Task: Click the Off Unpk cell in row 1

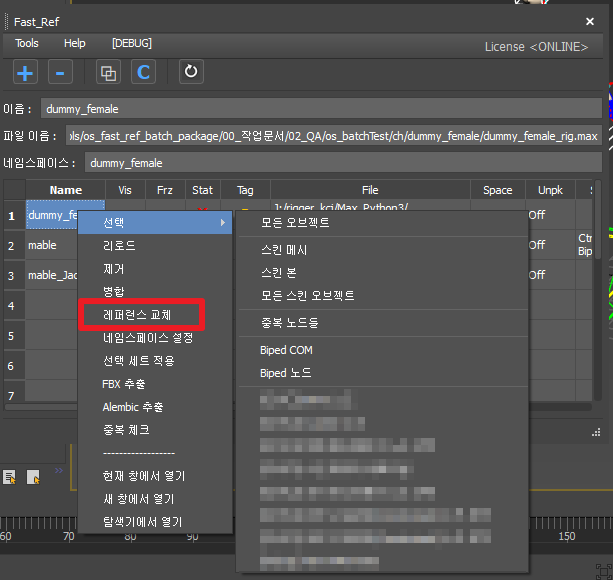Action: [x=551, y=215]
